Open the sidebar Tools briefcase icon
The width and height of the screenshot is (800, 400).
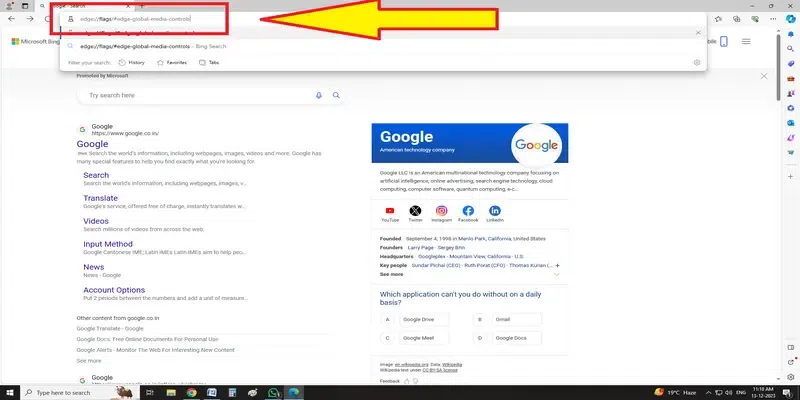point(791,79)
